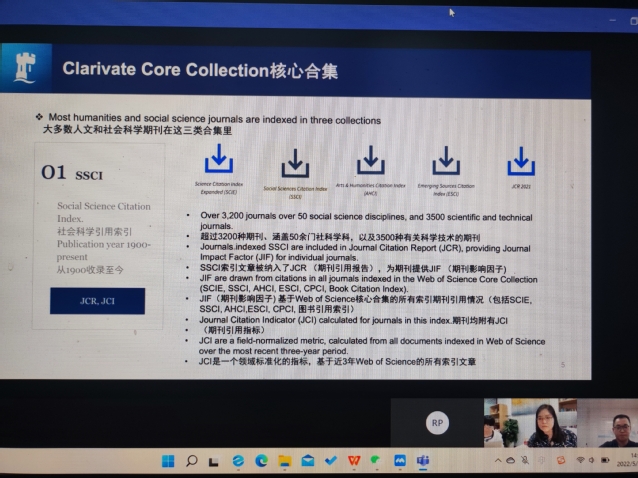Open the OneDrive cloud tray icon
638x478 pixels.
tap(511, 461)
